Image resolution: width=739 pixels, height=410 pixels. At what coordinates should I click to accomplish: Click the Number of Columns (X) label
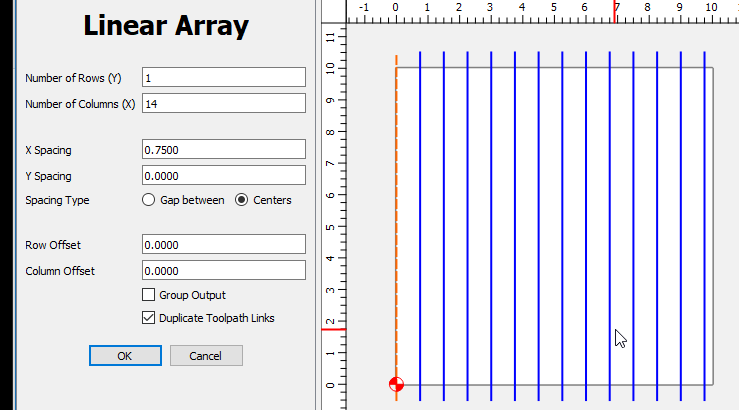[x=80, y=104]
